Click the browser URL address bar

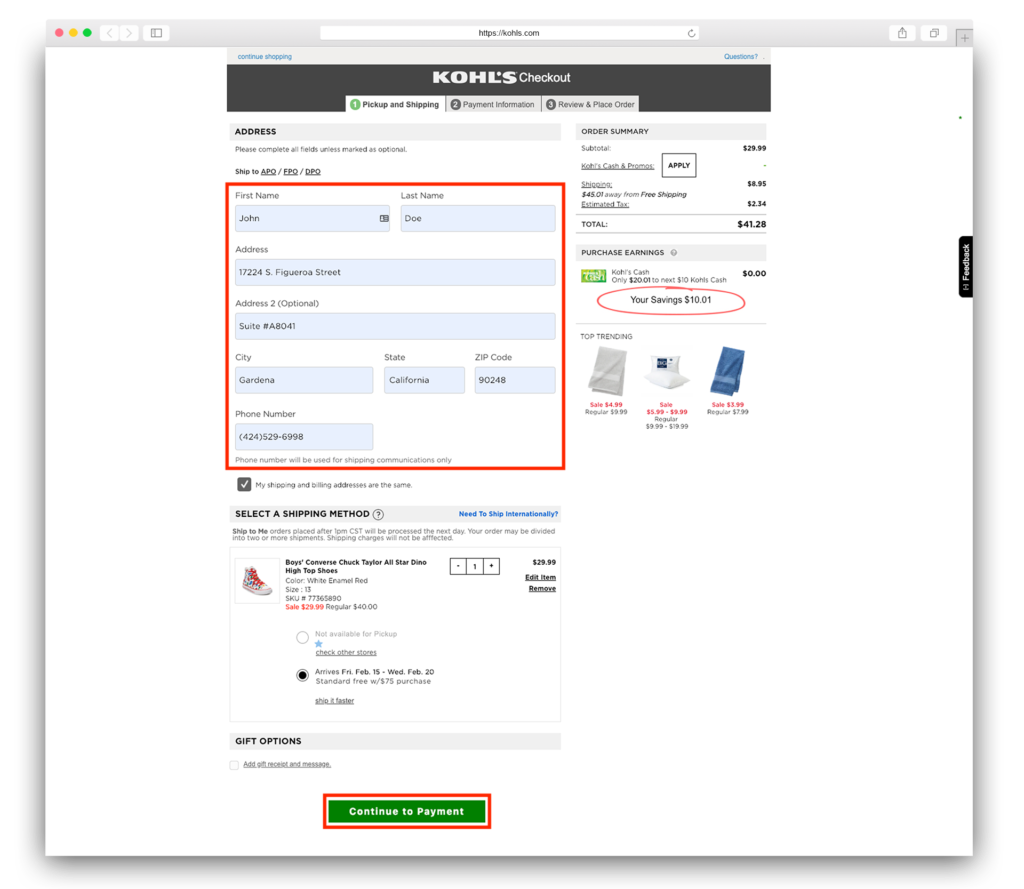(x=509, y=33)
